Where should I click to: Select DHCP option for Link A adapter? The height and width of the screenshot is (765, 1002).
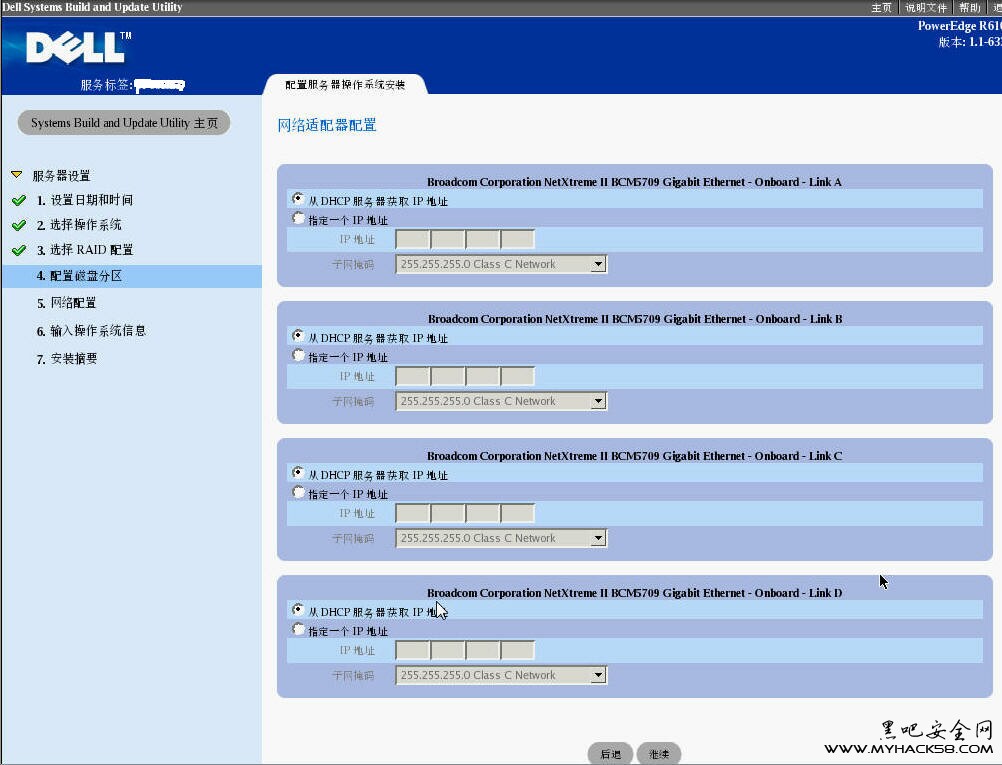(297, 199)
